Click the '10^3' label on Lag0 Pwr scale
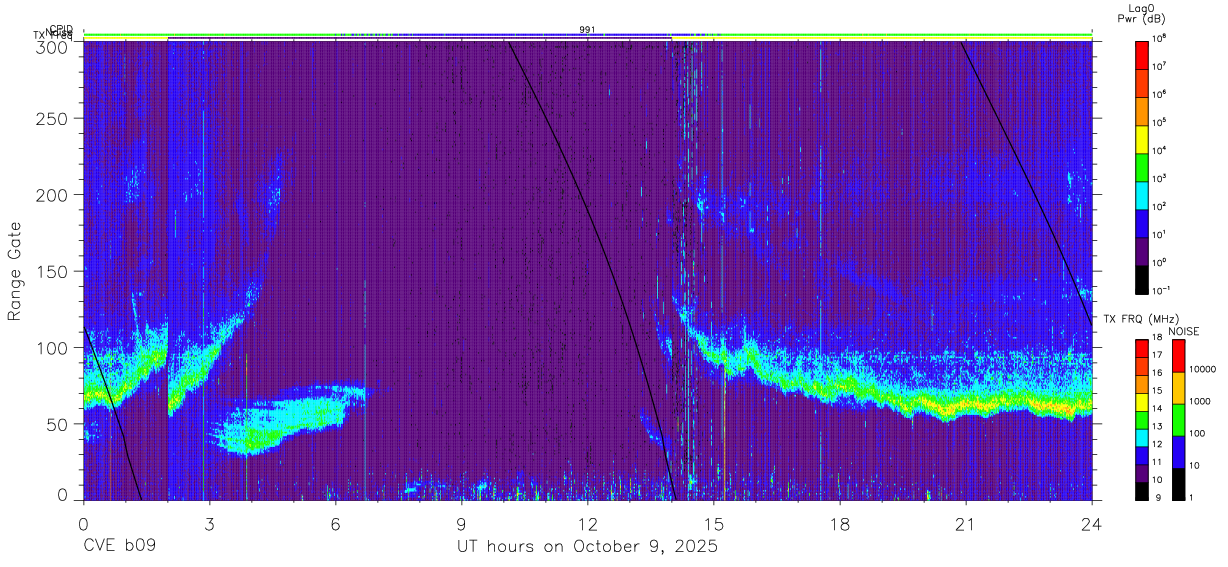The width and height of the screenshot is (1228, 567). (x=1161, y=178)
